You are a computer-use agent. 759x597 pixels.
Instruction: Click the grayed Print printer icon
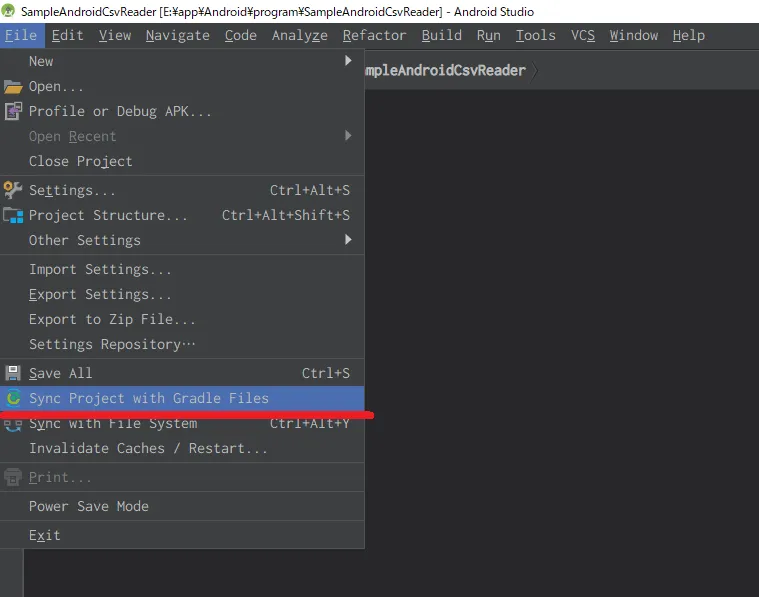point(13,478)
